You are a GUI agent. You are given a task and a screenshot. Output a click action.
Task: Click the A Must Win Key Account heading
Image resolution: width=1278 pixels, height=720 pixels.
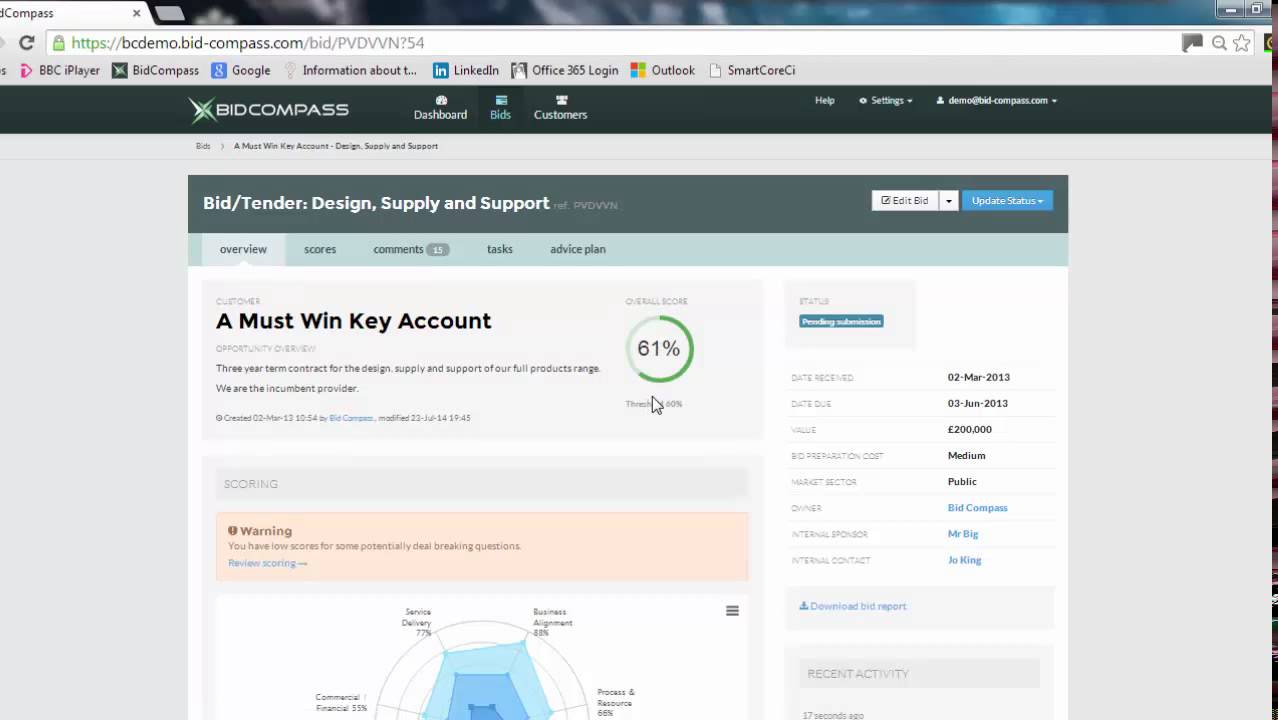pyautogui.click(x=354, y=321)
